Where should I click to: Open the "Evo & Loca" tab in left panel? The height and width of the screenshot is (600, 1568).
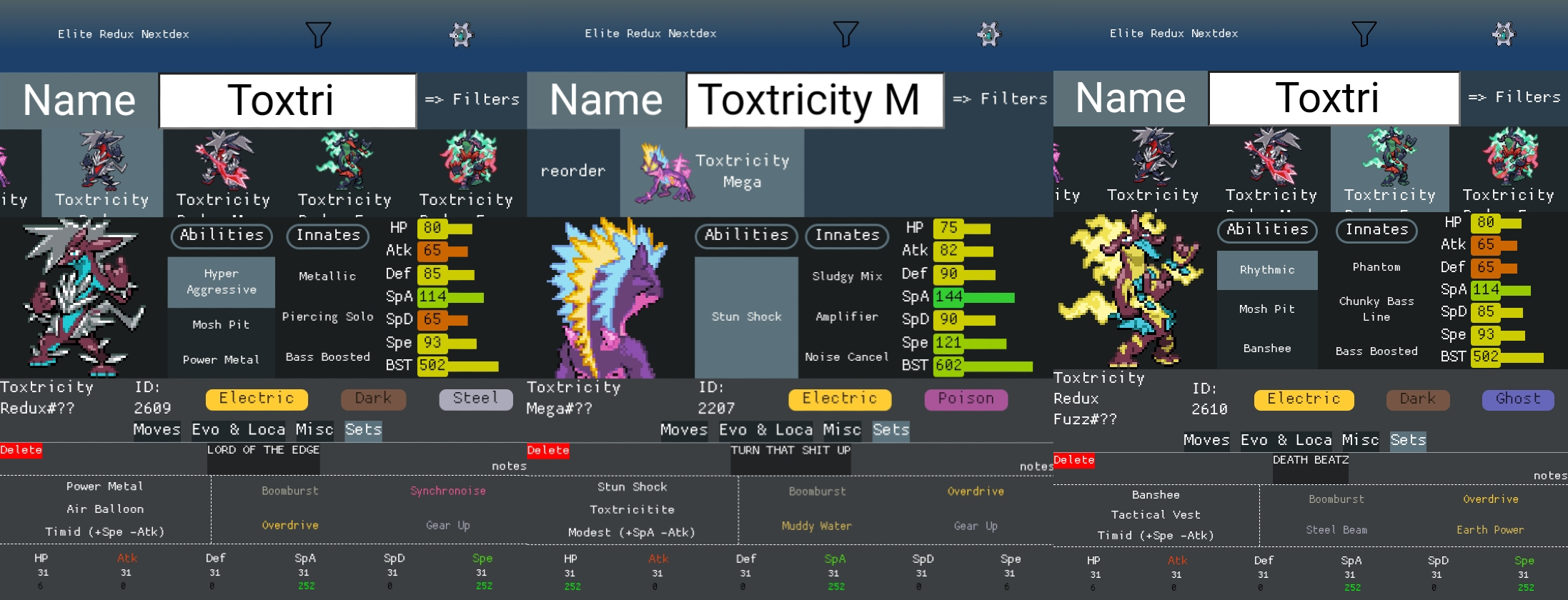click(x=238, y=430)
